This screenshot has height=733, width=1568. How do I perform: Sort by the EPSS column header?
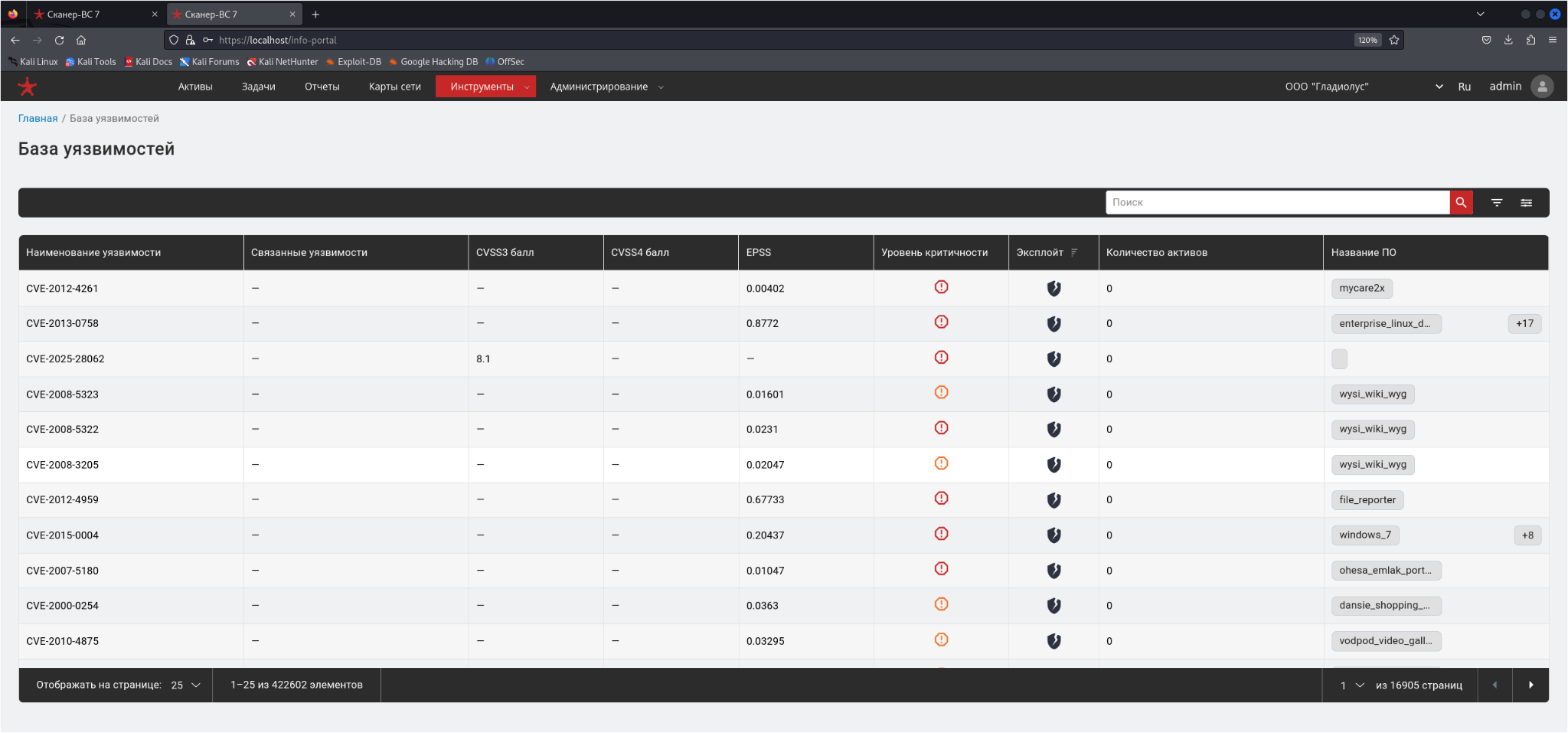(759, 252)
